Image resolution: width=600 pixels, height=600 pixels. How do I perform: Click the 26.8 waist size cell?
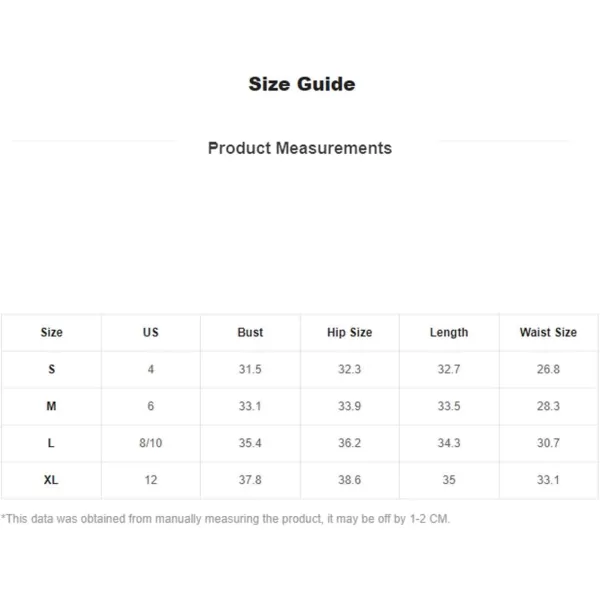[x=548, y=369]
